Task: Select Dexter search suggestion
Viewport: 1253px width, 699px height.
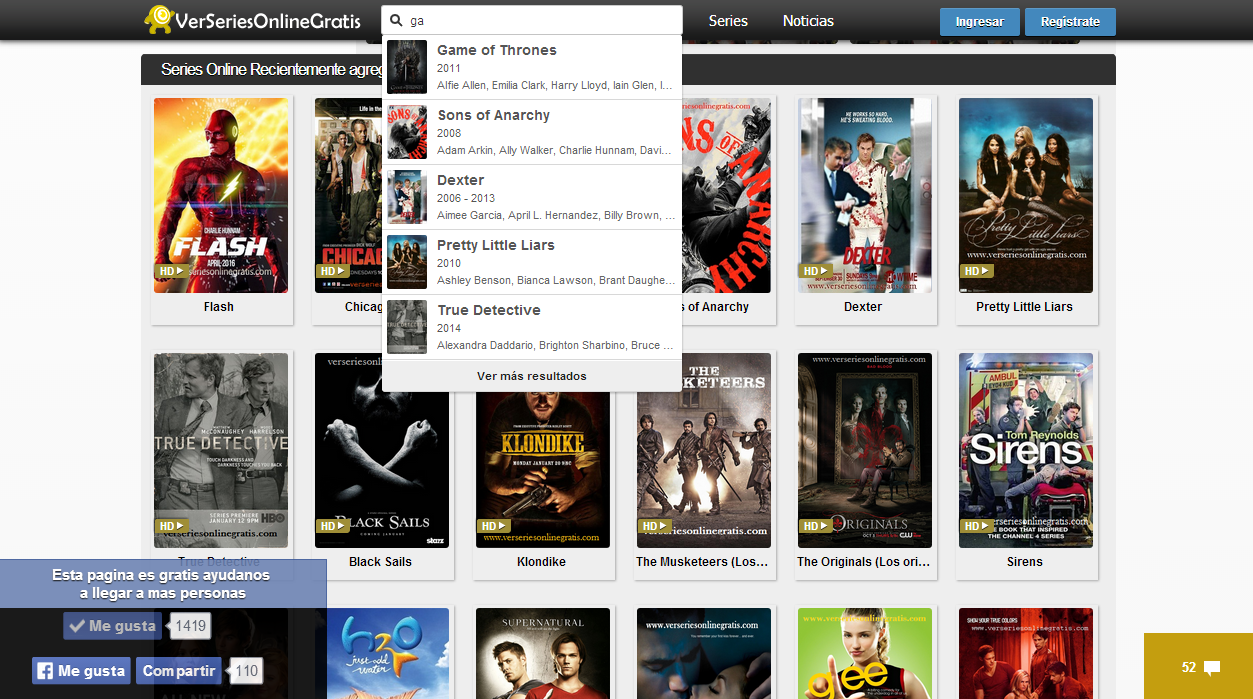Action: click(x=532, y=197)
